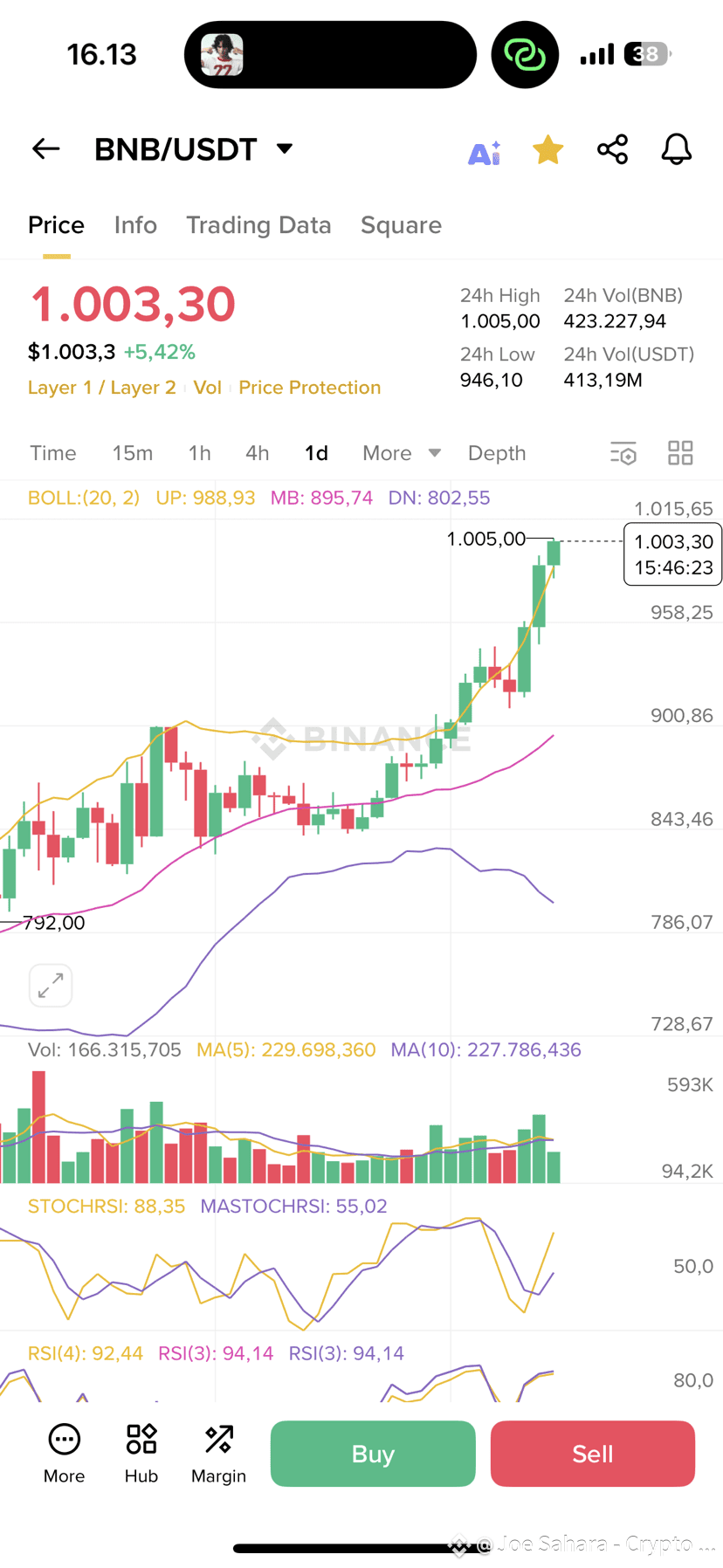The image size is (723, 1568).
Task: Tap the red Sell button
Action: point(593,1454)
